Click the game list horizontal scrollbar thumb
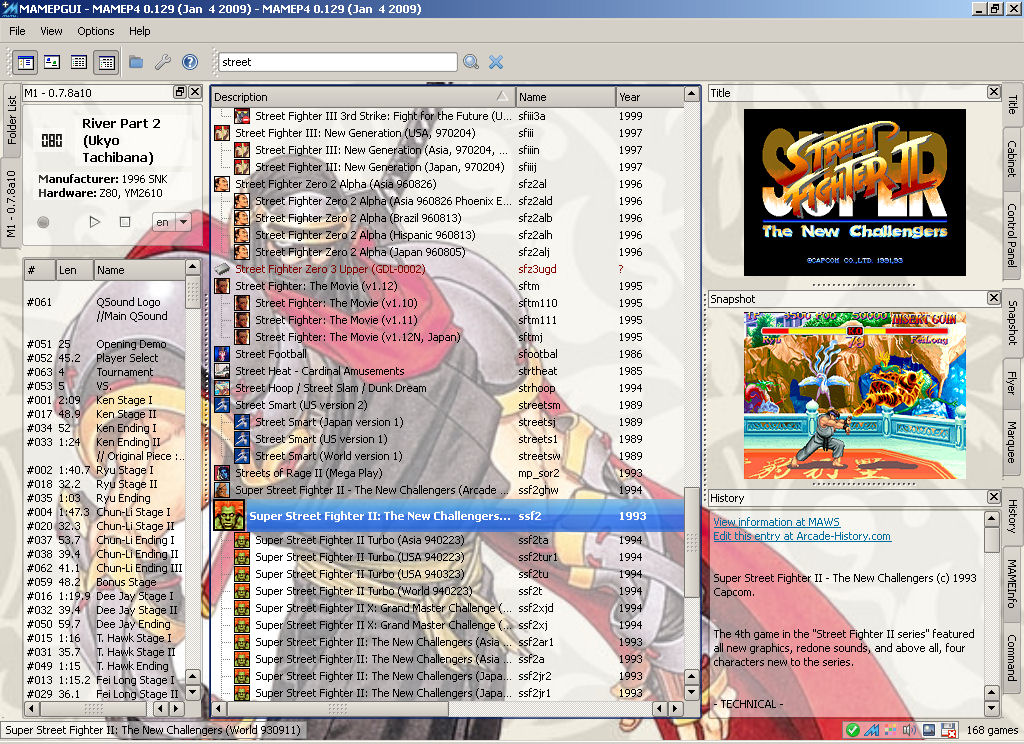1024x744 pixels. pyautogui.click(x=338, y=708)
